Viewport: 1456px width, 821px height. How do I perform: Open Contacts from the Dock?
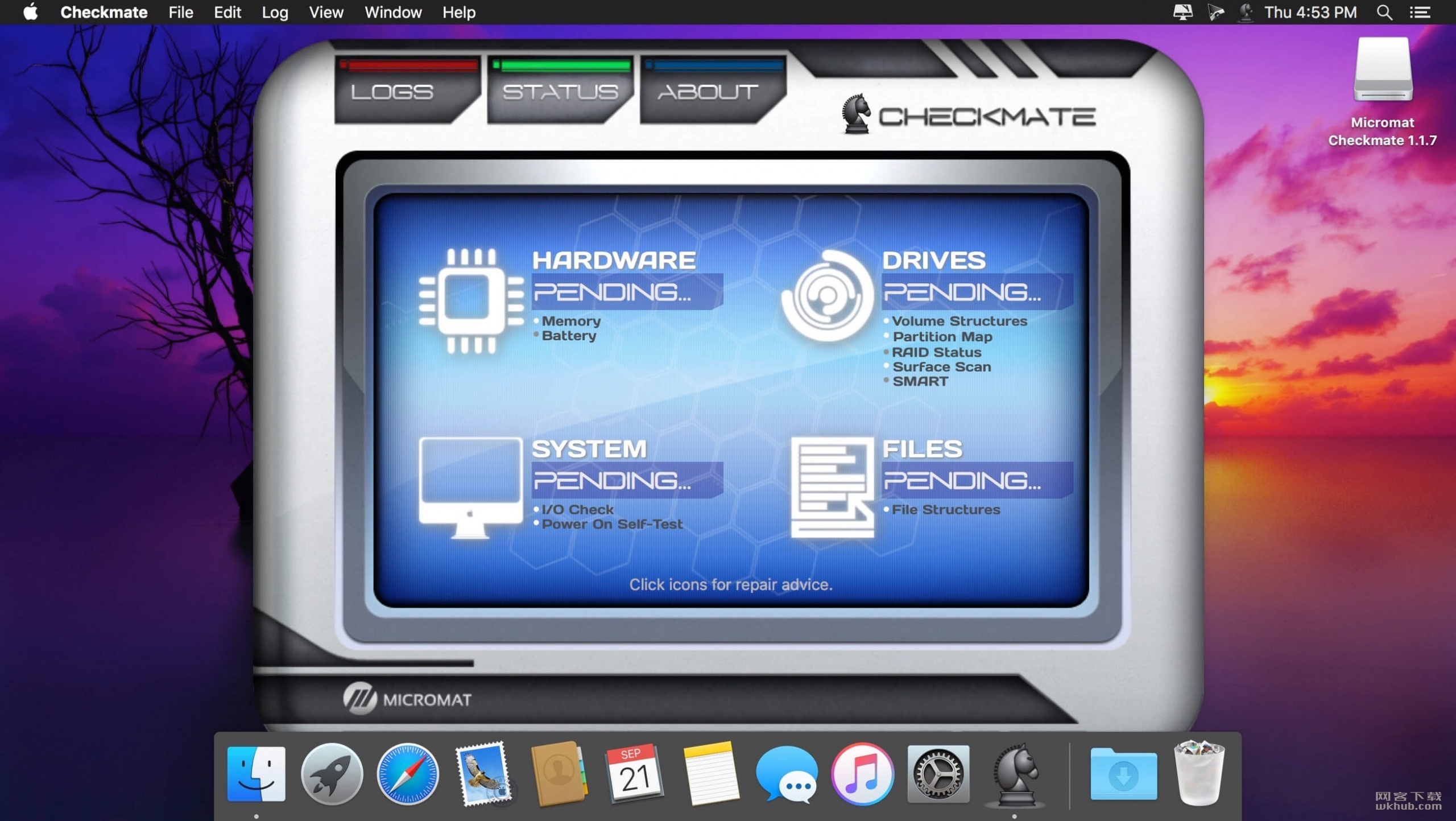click(x=559, y=774)
